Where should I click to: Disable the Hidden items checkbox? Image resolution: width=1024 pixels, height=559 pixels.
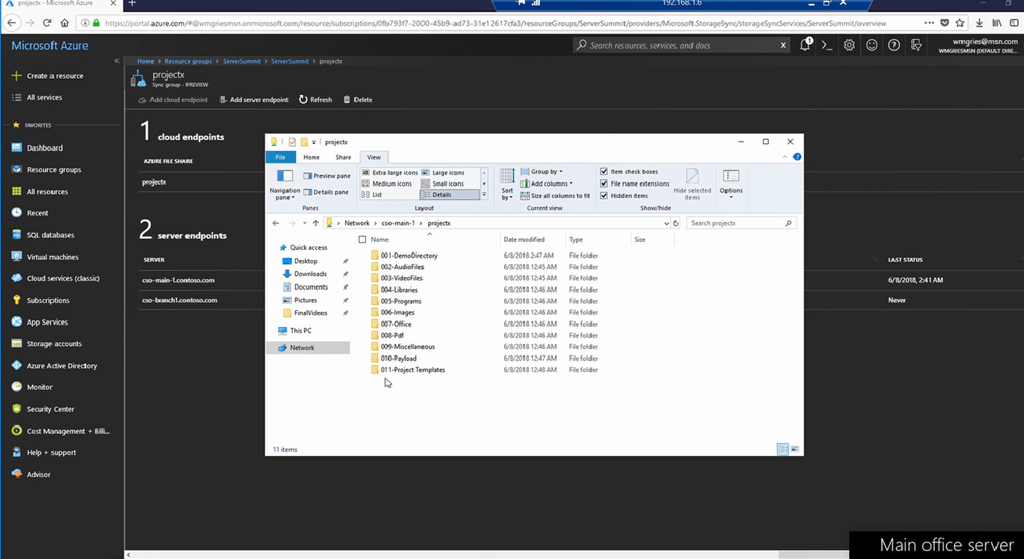pos(604,196)
